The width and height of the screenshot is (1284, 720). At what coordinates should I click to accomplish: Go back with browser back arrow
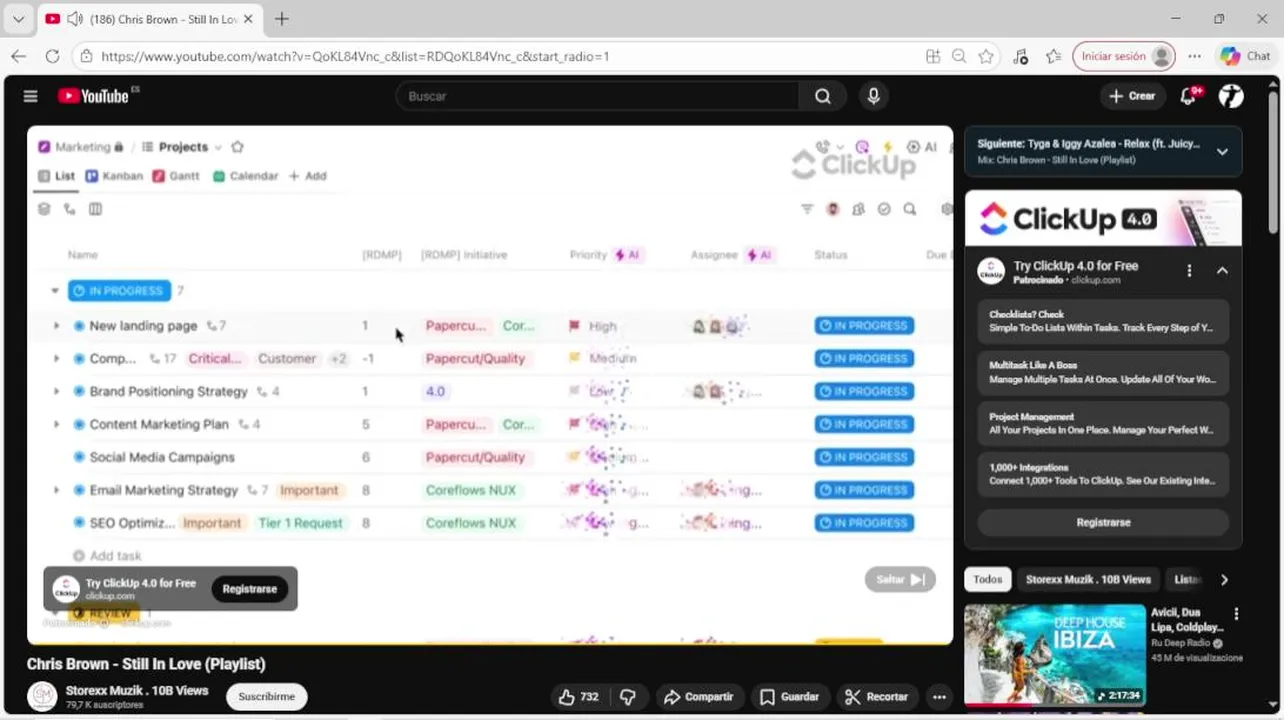tap(18, 56)
